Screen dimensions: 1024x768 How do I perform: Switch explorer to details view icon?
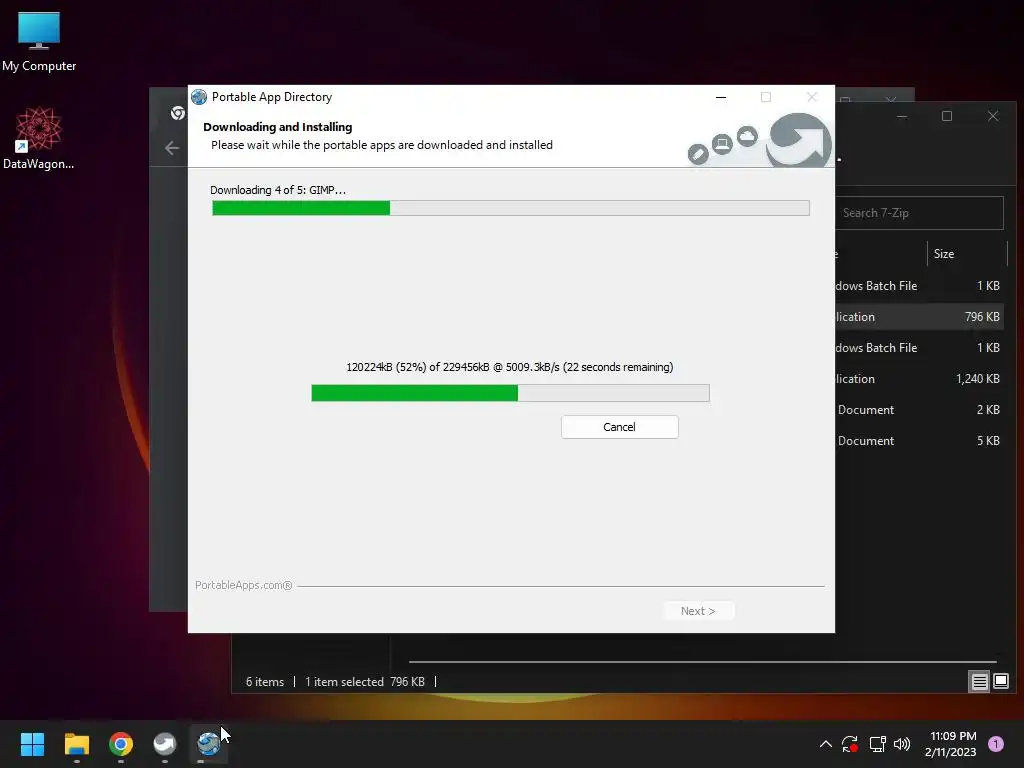(x=980, y=682)
